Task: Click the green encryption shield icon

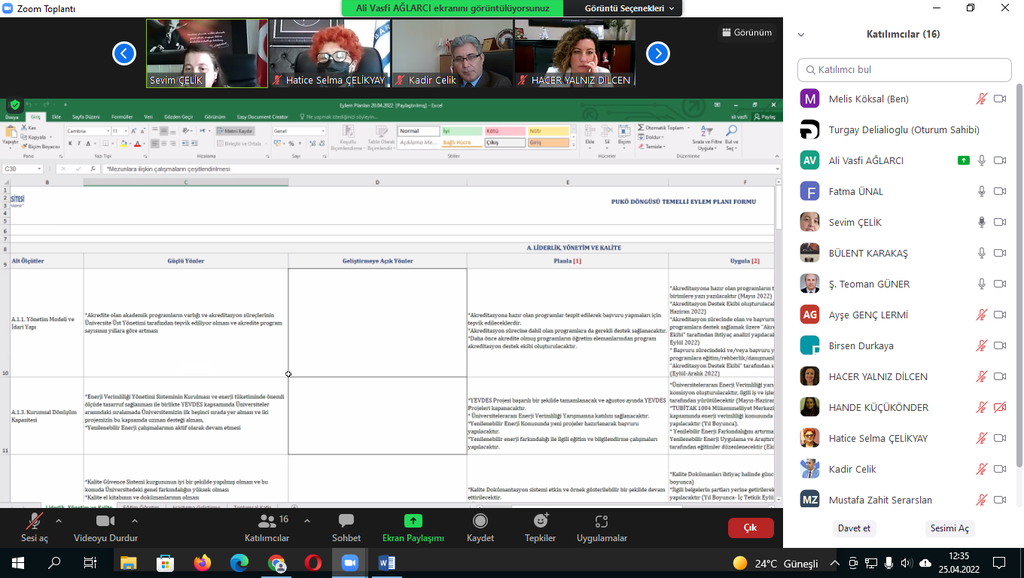Action: [15, 105]
